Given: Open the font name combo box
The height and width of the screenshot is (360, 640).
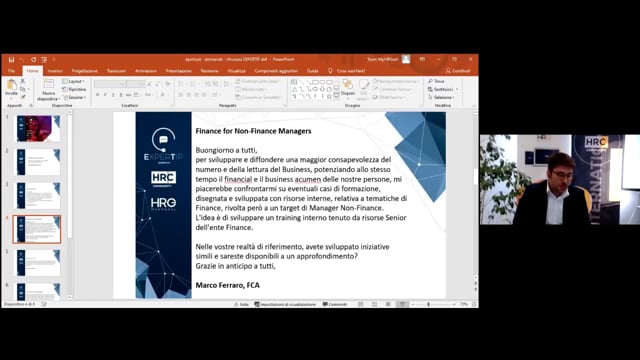Looking at the screenshot, I should coord(110,84).
